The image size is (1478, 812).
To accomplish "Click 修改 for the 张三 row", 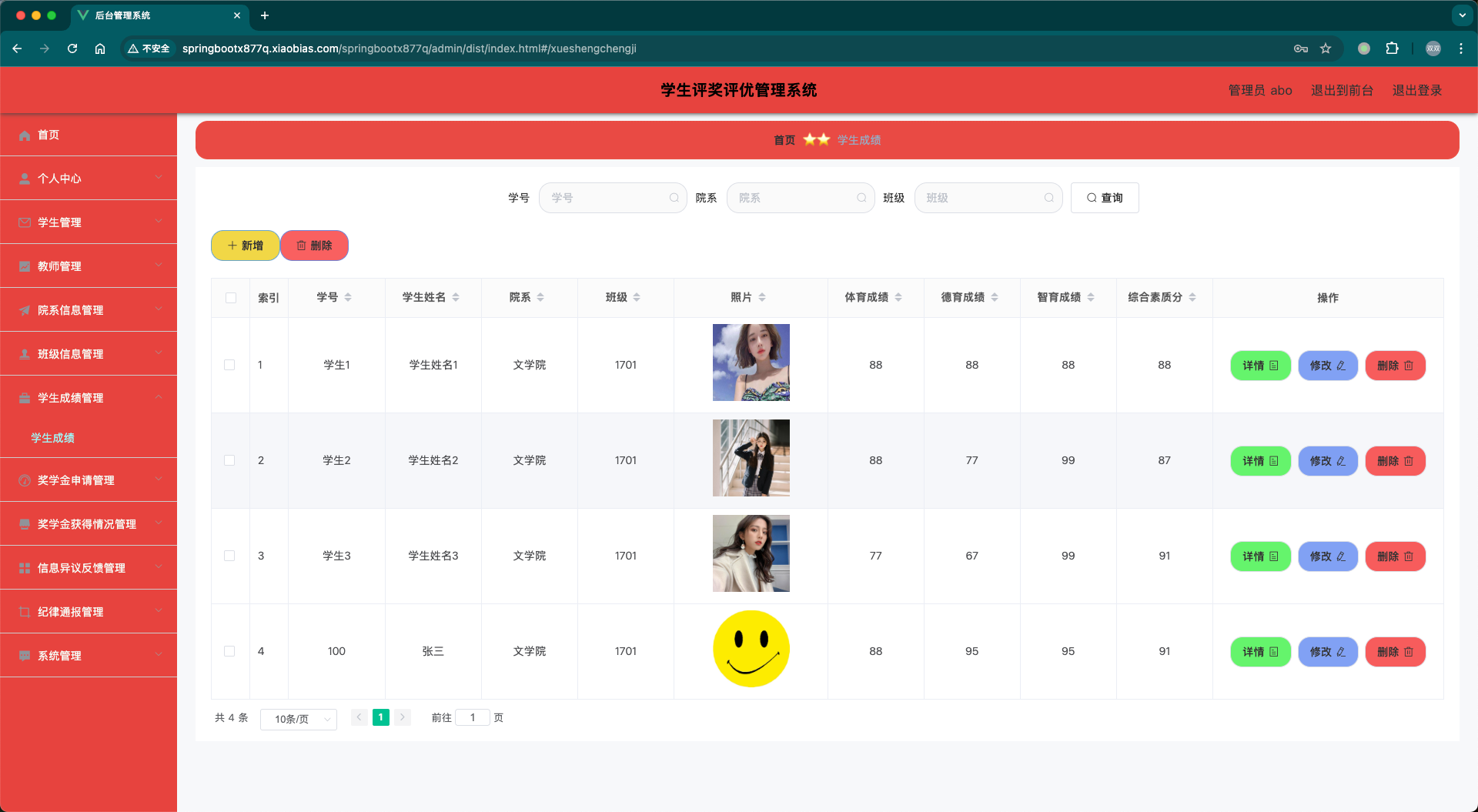I will pyautogui.click(x=1328, y=652).
